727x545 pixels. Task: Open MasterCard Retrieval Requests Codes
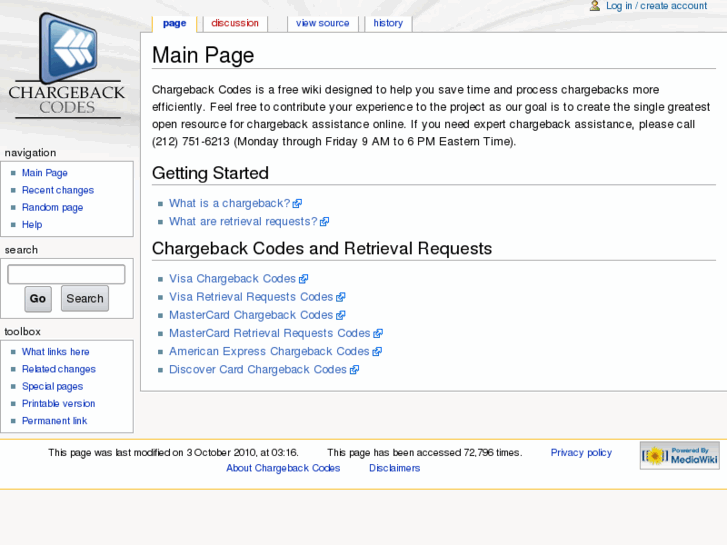(x=269, y=333)
